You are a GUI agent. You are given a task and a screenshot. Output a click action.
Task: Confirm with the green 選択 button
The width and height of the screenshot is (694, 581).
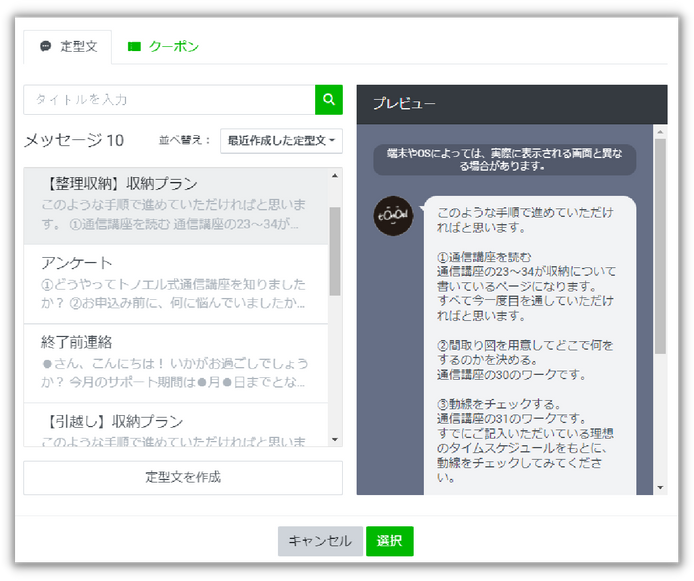[x=389, y=541]
